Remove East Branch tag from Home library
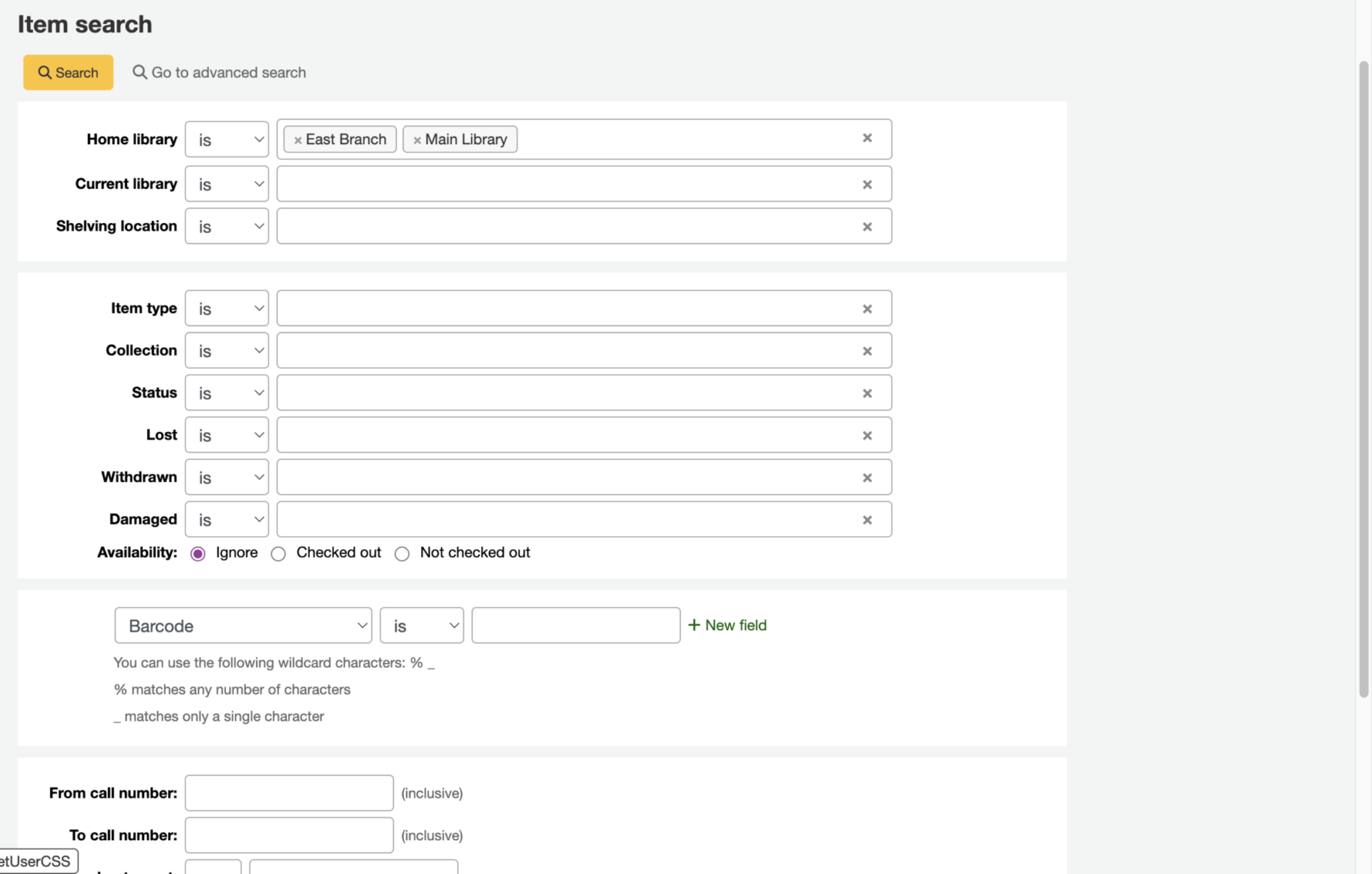The width and height of the screenshot is (1372, 874). click(297, 140)
